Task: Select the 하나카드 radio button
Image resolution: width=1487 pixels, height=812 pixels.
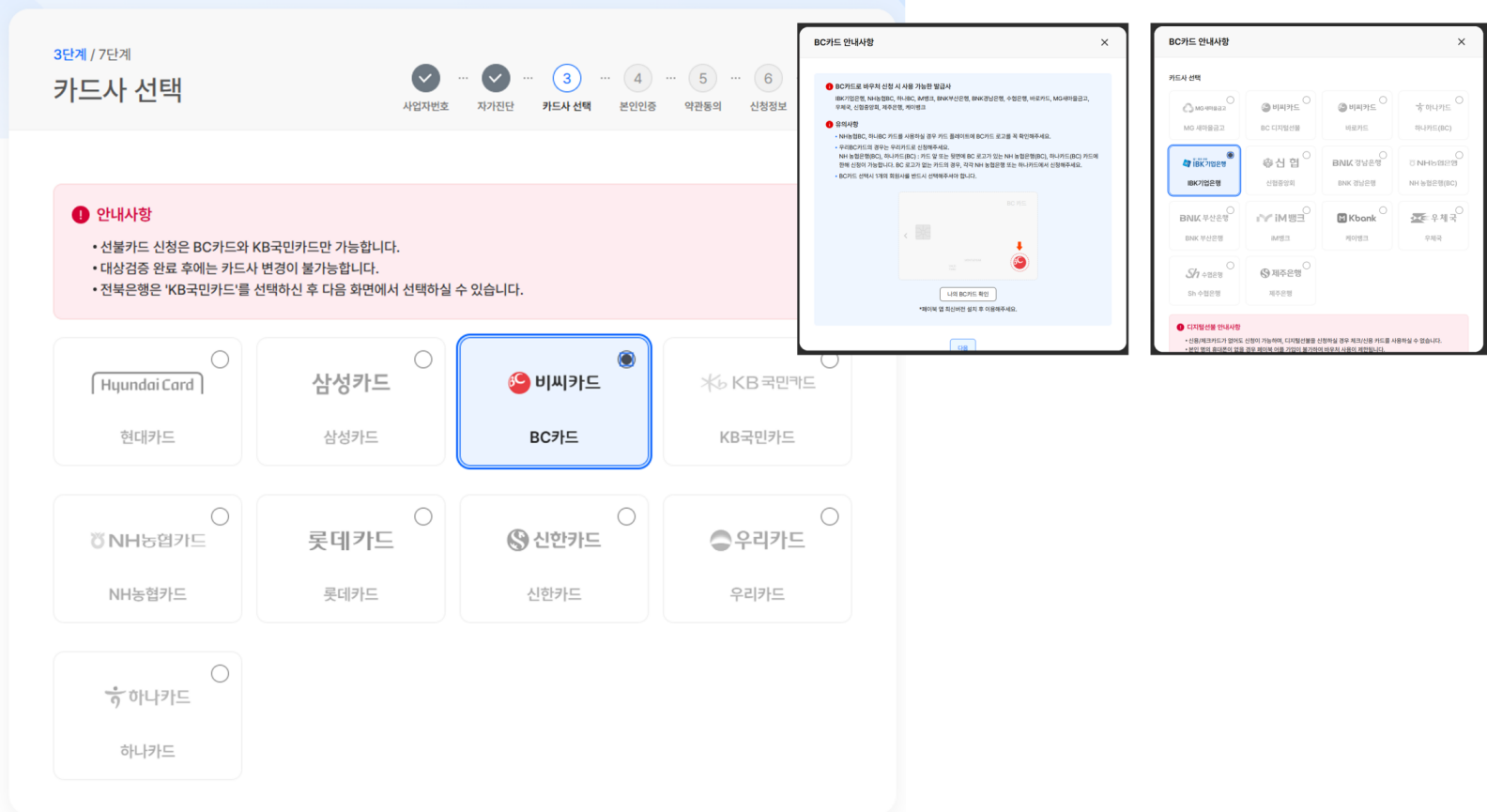Action: (x=220, y=673)
